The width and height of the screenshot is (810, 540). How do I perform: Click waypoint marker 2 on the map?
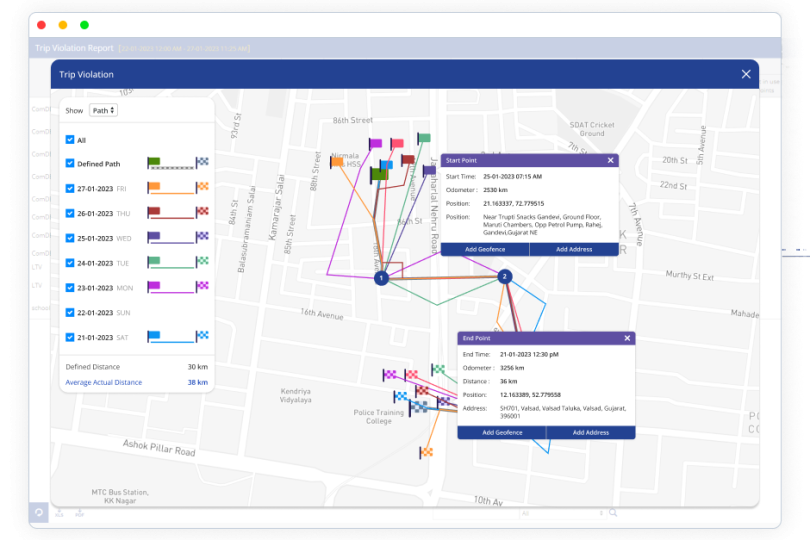pyautogui.click(x=504, y=276)
